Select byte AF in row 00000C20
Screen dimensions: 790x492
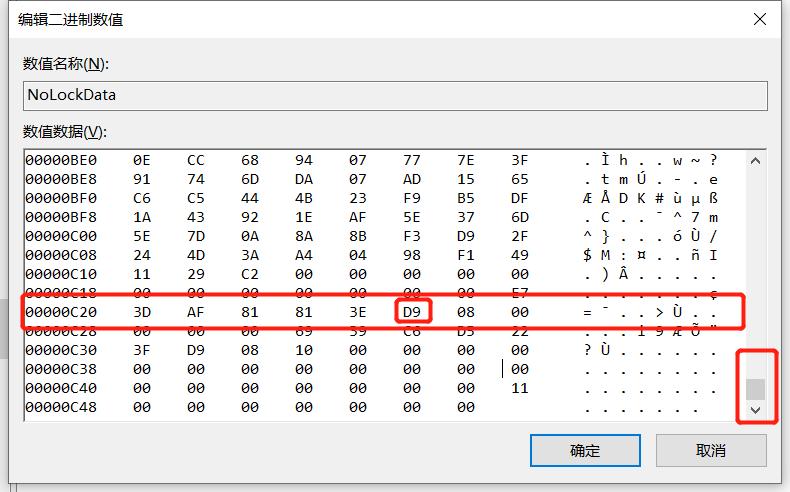196,312
